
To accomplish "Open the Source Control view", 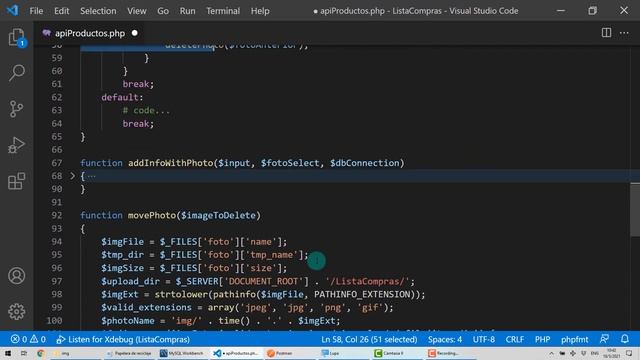I will pyautogui.click(x=16, y=109).
